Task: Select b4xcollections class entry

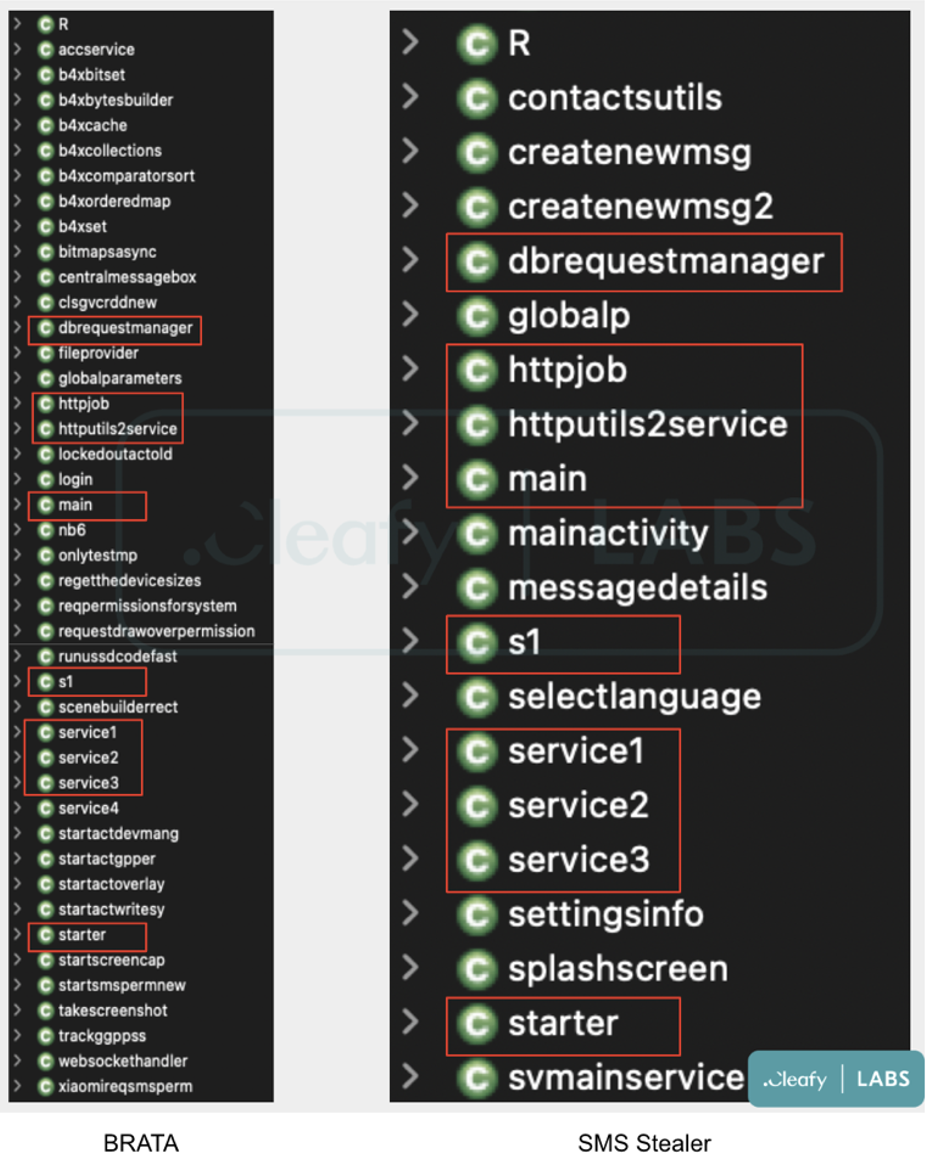Action: (x=110, y=151)
